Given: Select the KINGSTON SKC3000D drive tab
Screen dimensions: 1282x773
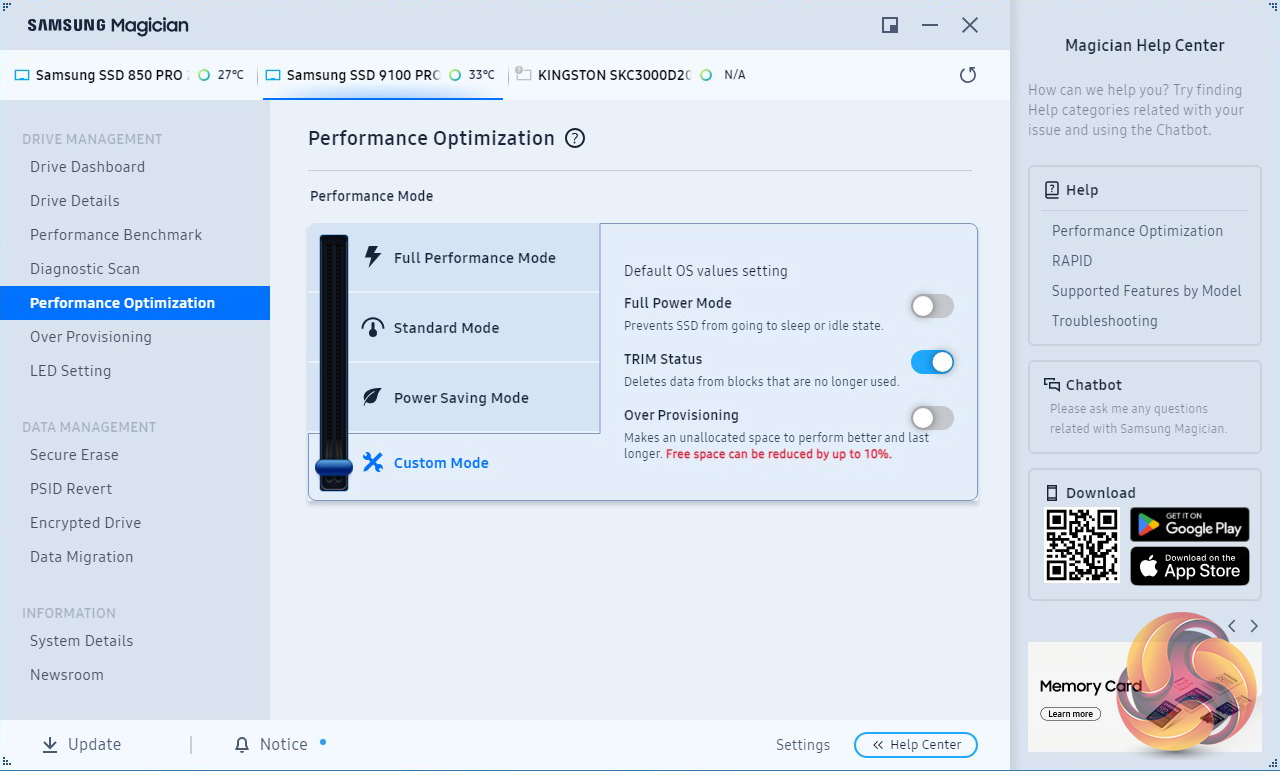Looking at the screenshot, I should 632,75.
